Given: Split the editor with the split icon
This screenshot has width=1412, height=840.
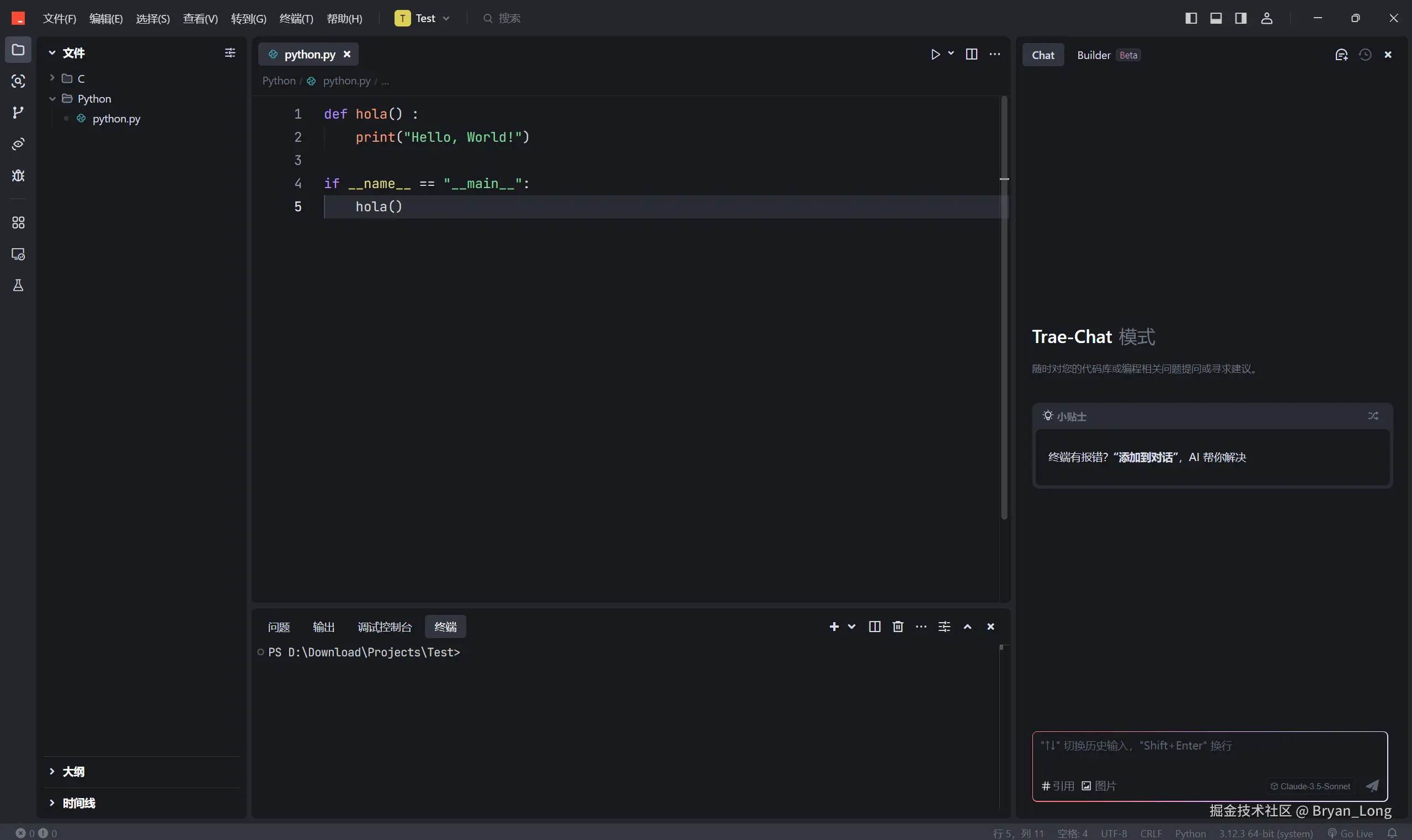Looking at the screenshot, I should coord(972,55).
